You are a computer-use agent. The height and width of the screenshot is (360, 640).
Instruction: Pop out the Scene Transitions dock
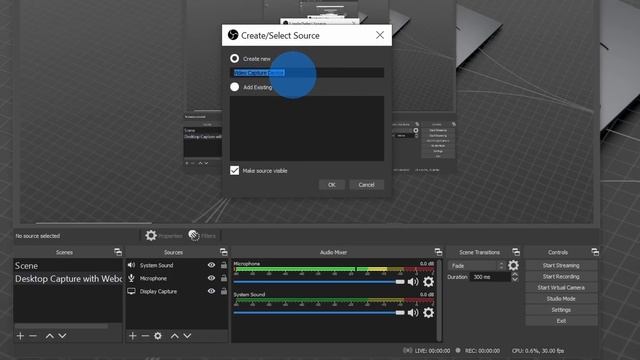[x=516, y=252]
